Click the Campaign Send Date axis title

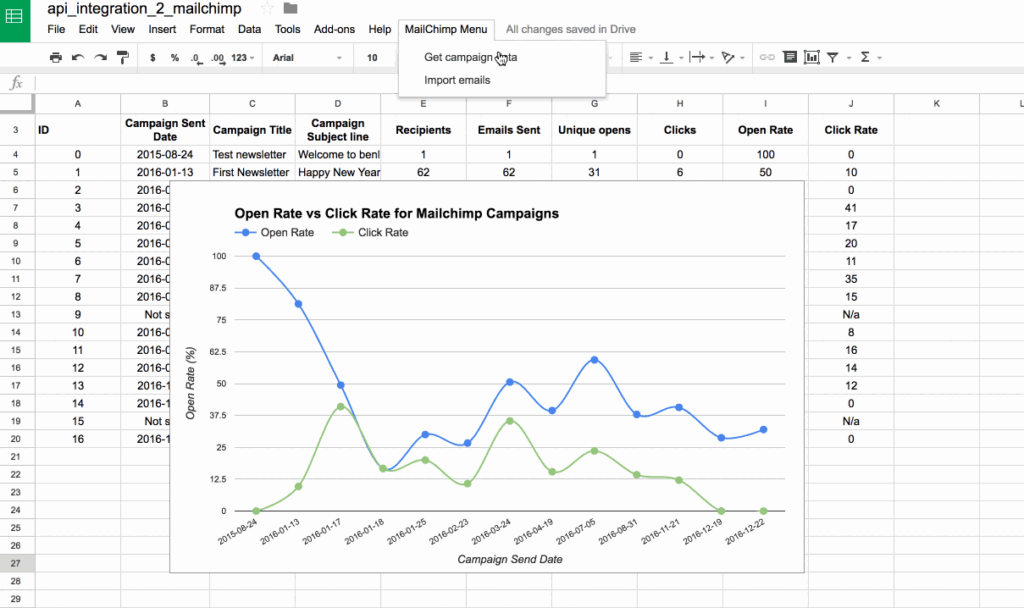pos(509,559)
